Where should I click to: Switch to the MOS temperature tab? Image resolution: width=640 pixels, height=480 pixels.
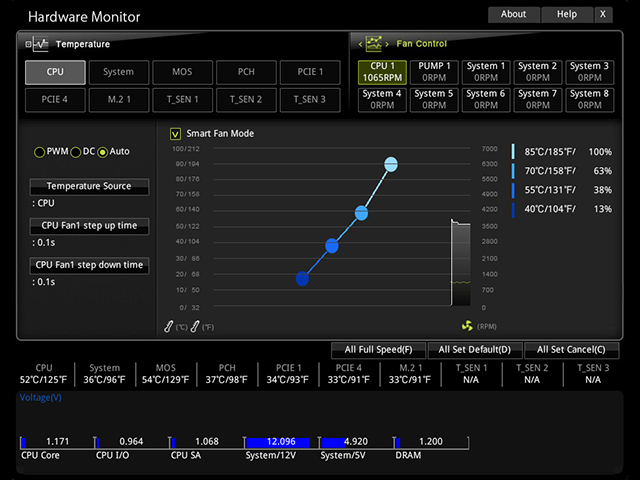(x=182, y=72)
